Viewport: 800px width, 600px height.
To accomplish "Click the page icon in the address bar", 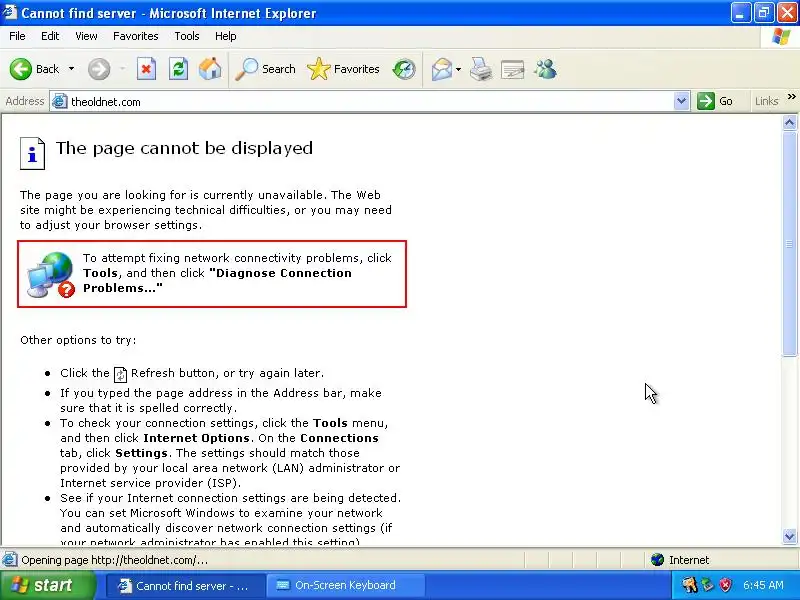I will coord(60,102).
